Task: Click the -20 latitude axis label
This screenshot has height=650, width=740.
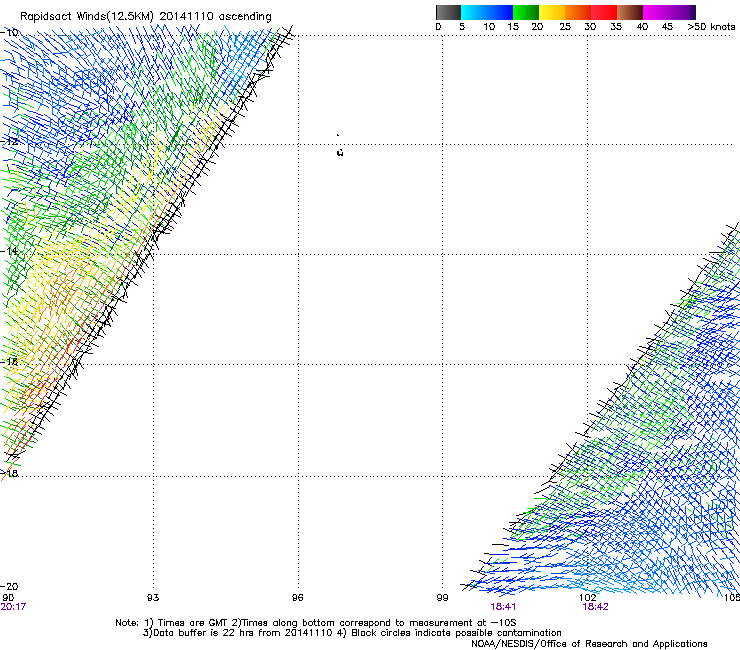Action: (x=9, y=586)
